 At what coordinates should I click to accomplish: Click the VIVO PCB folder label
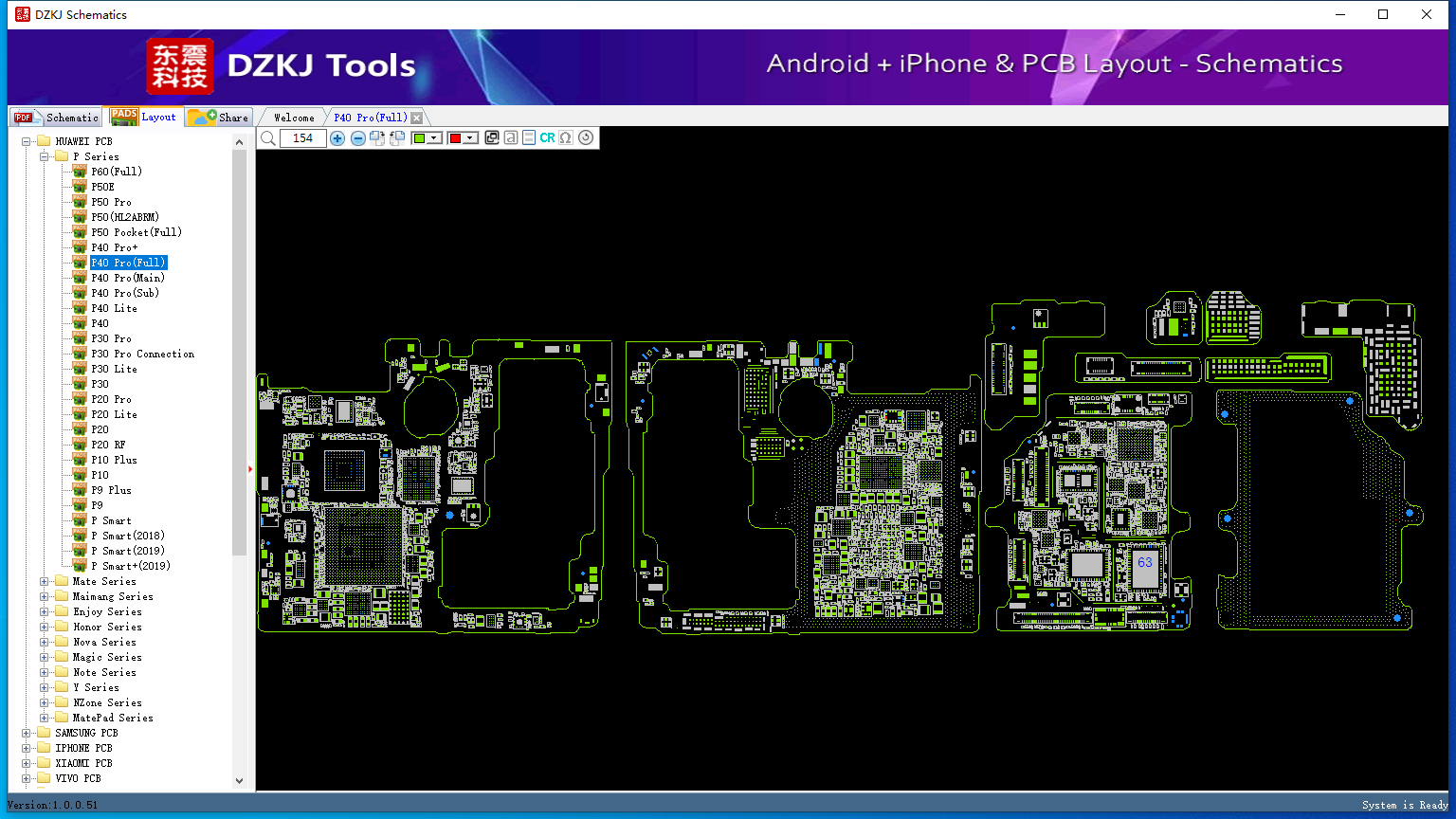[78, 778]
